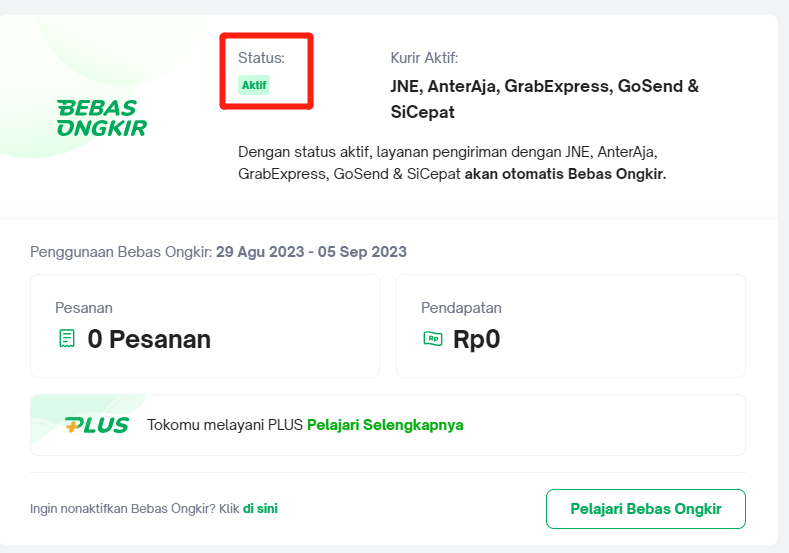Screen dimensions: 789x553
Task: Click the order receipt icon beside 0 Pesanan
Action: [x=67, y=339]
